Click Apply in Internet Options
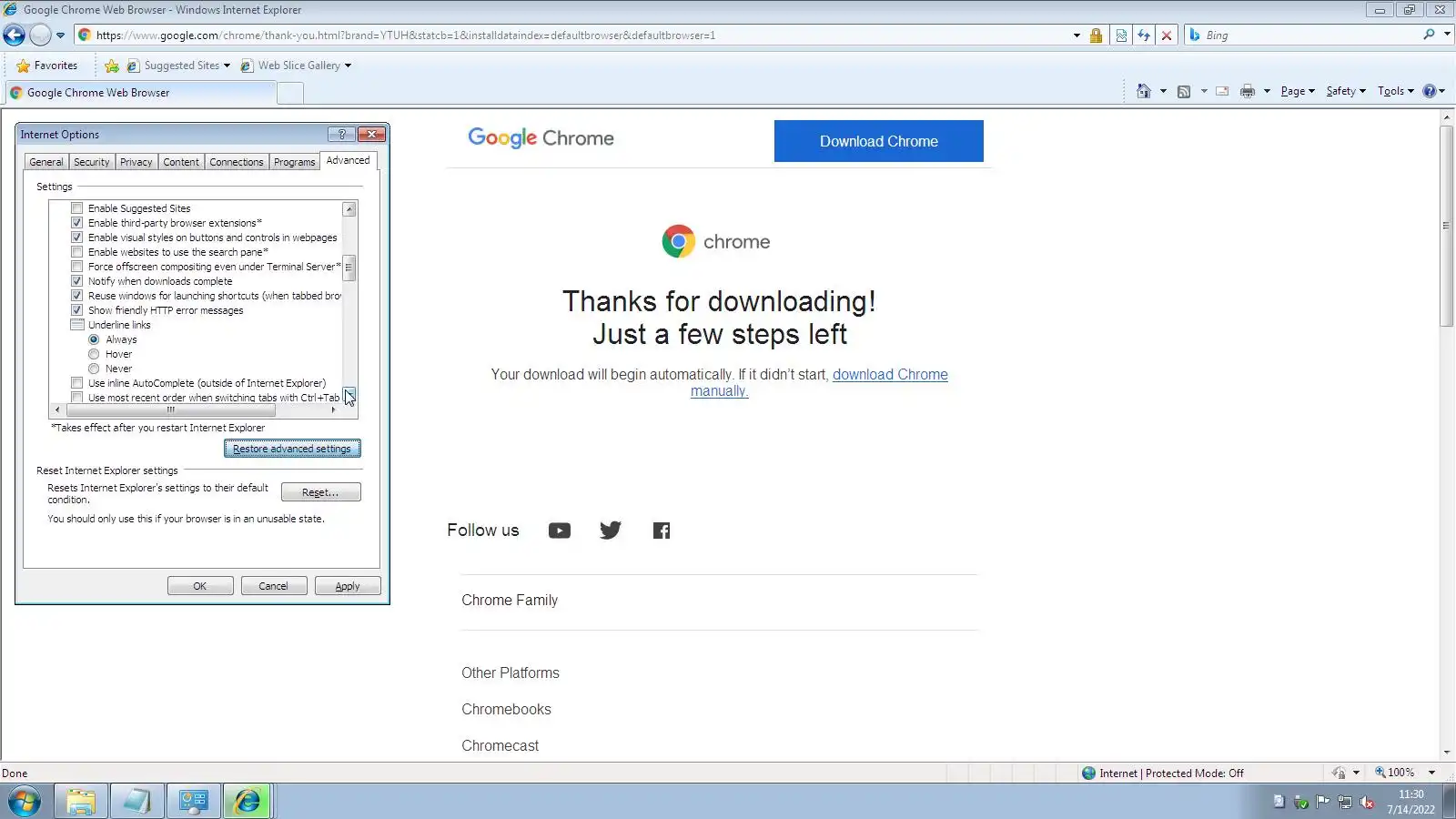 click(348, 586)
